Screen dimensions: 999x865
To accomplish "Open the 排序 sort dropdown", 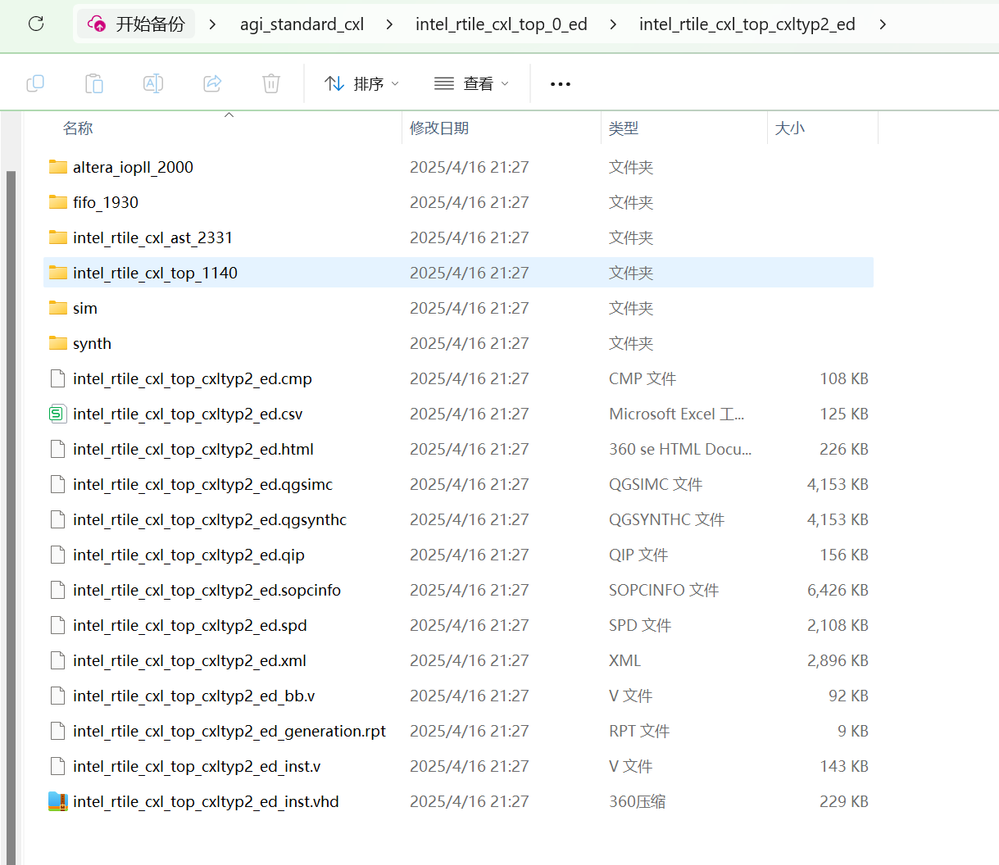I will tap(361, 83).
